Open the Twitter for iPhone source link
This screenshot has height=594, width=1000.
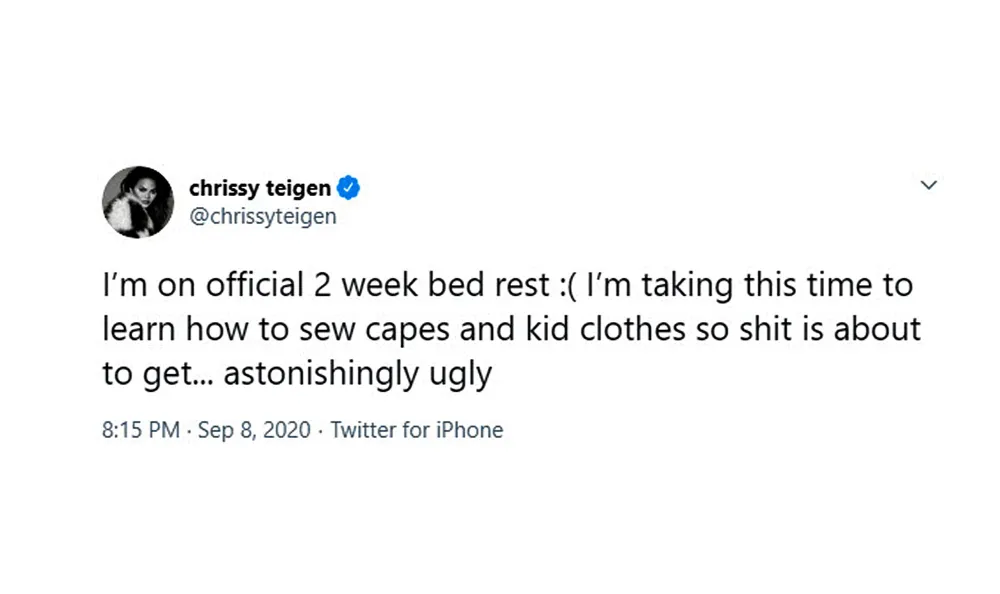(x=417, y=430)
